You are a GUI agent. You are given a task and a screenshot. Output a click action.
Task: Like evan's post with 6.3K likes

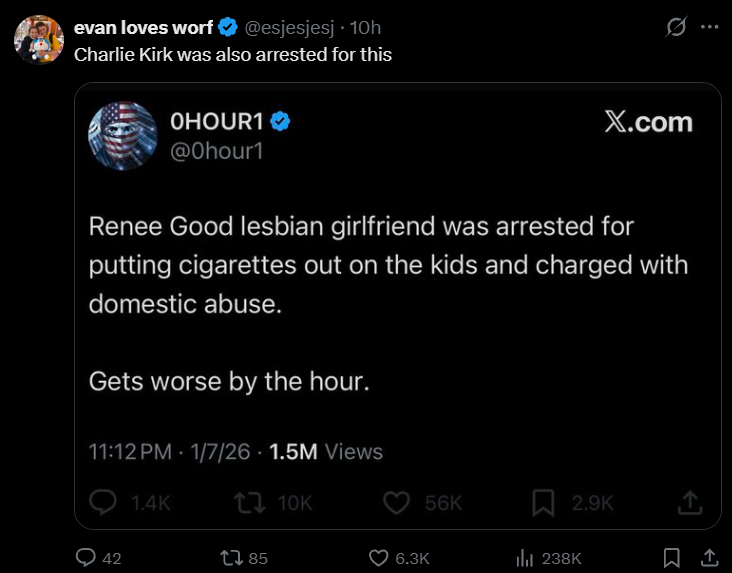378,558
